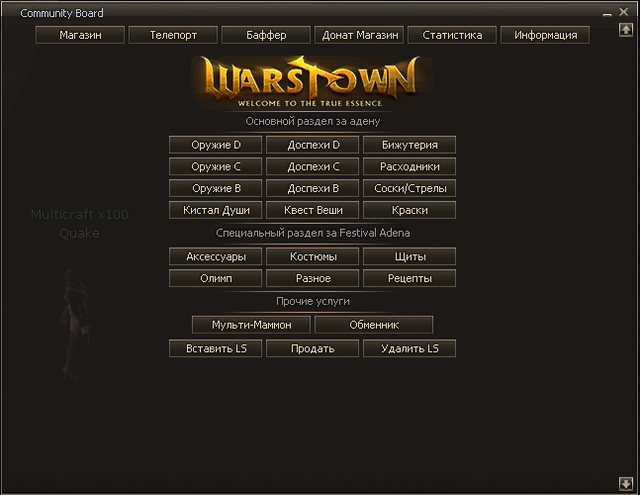
Task: Open the Оружие B shop section
Action: 216,188
